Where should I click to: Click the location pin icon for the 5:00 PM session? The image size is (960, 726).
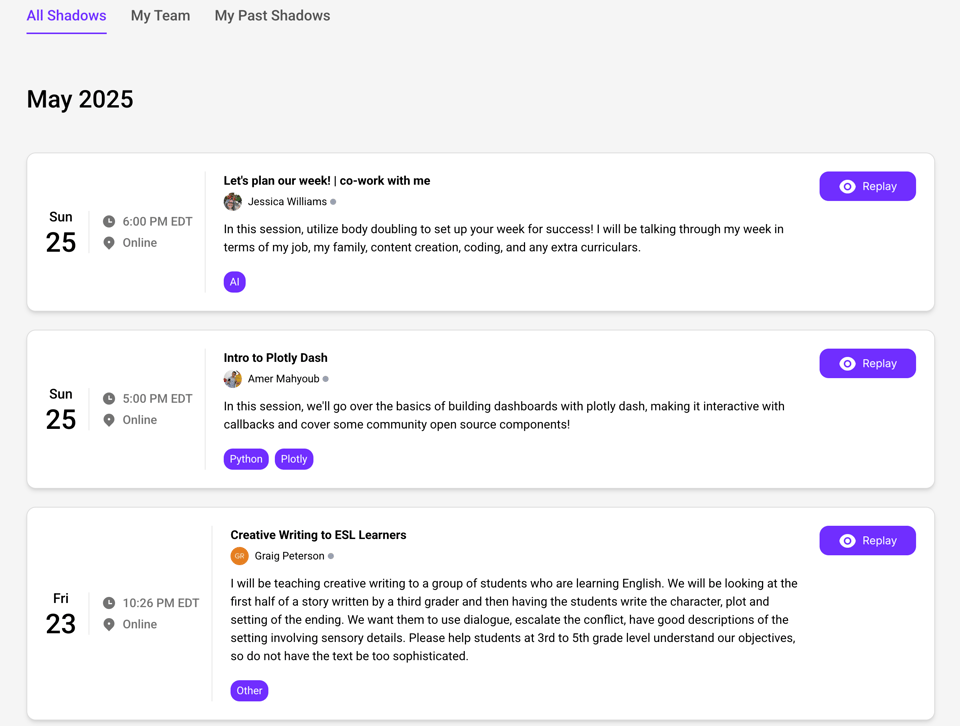point(109,420)
